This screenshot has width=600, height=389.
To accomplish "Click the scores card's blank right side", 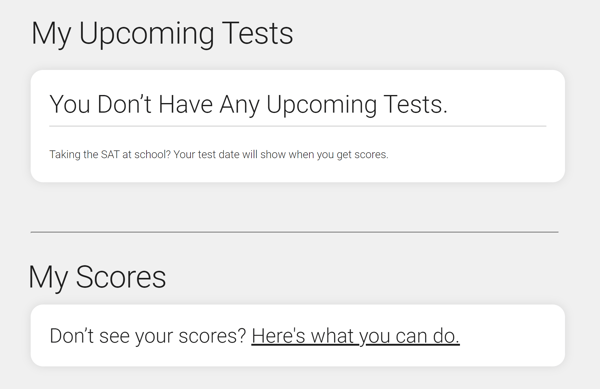I will coord(511,336).
